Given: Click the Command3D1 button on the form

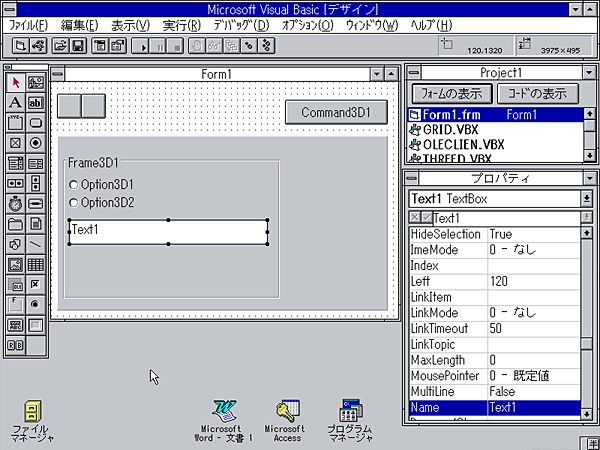Looking at the screenshot, I should [336, 112].
